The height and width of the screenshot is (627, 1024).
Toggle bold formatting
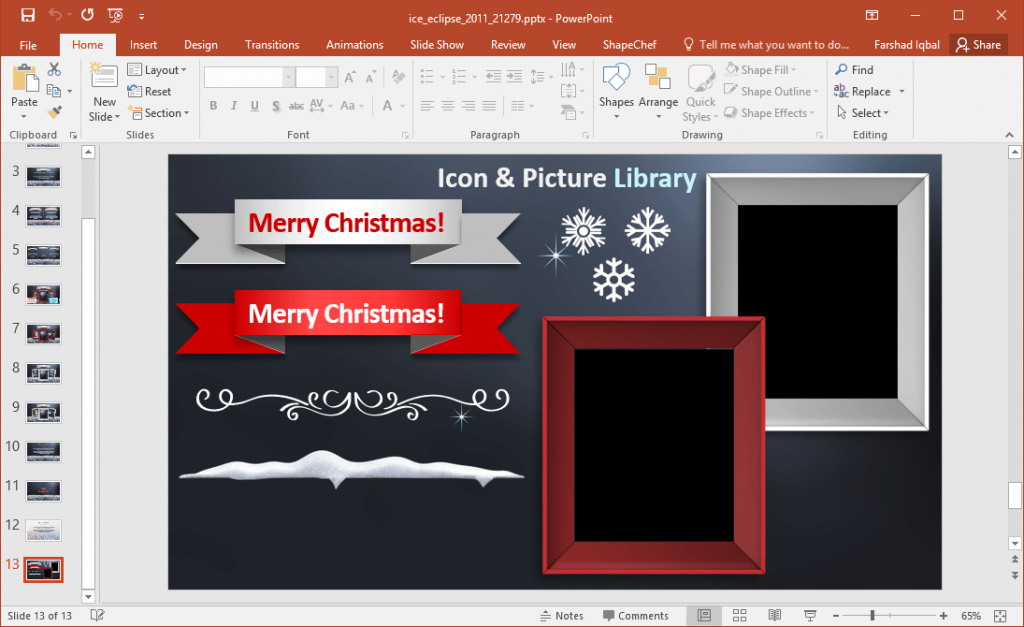click(x=213, y=105)
